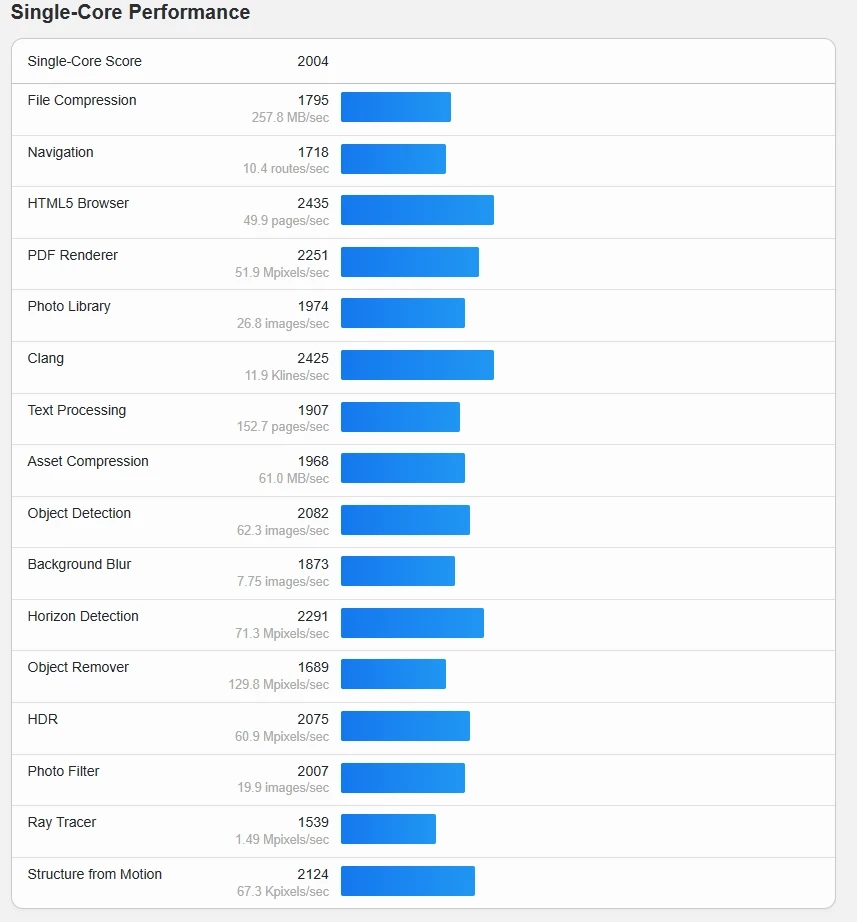Image resolution: width=857 pixels, height=922 pixels.
Task: Select the Structure from Motion label
Action: [95, 874]
